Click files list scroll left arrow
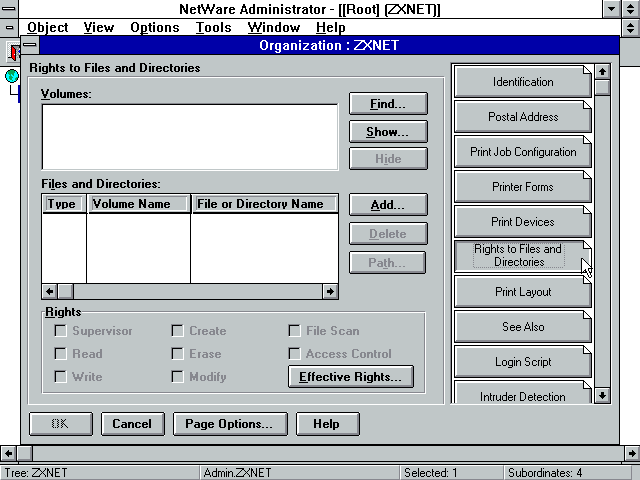The height and width of the screenshot is (480, 640). pos(50,291)
